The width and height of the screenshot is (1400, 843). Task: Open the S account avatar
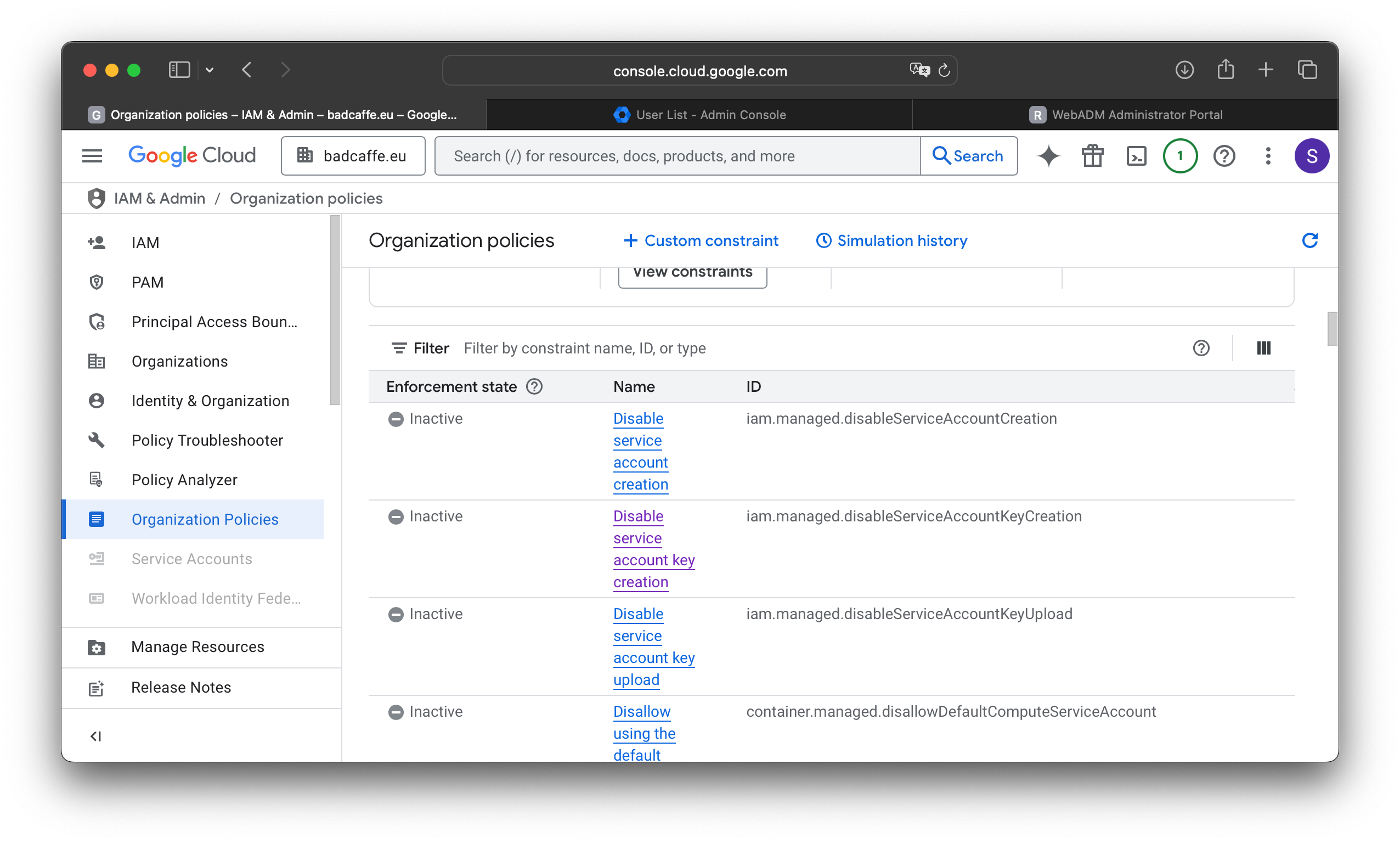click(1311, 156)
